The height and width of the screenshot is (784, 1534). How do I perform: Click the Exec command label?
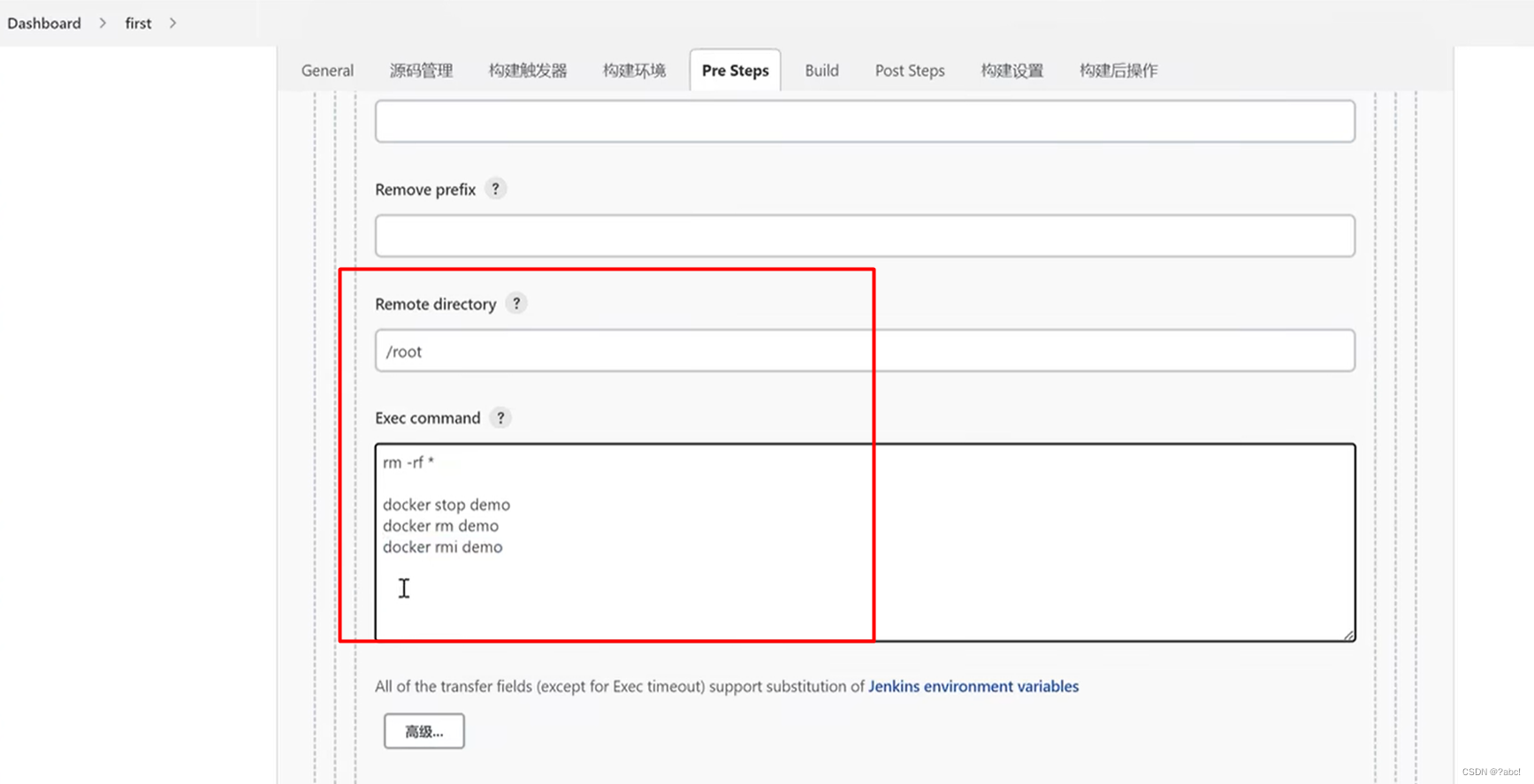(x=428, y=418)
